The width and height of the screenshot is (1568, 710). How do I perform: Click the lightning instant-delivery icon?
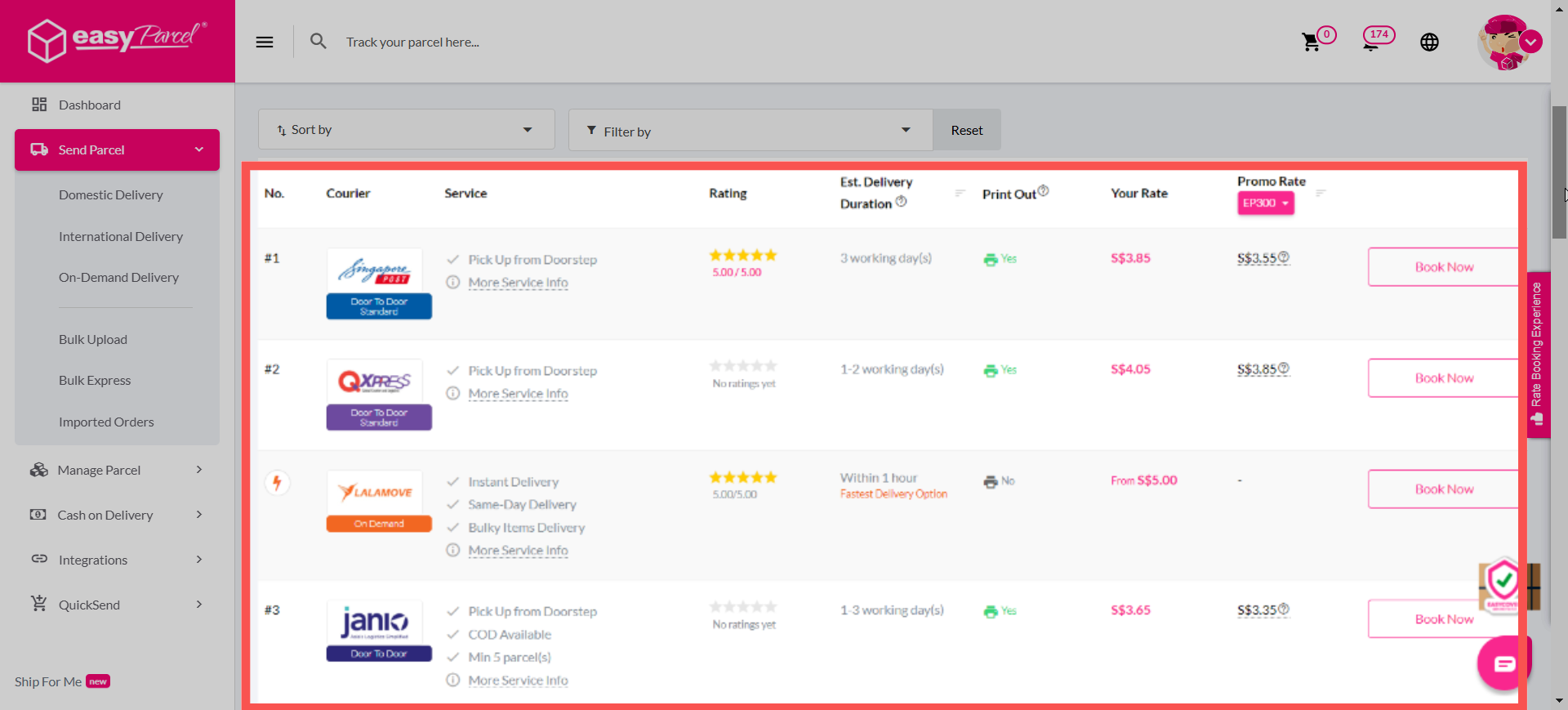(277, 482)
